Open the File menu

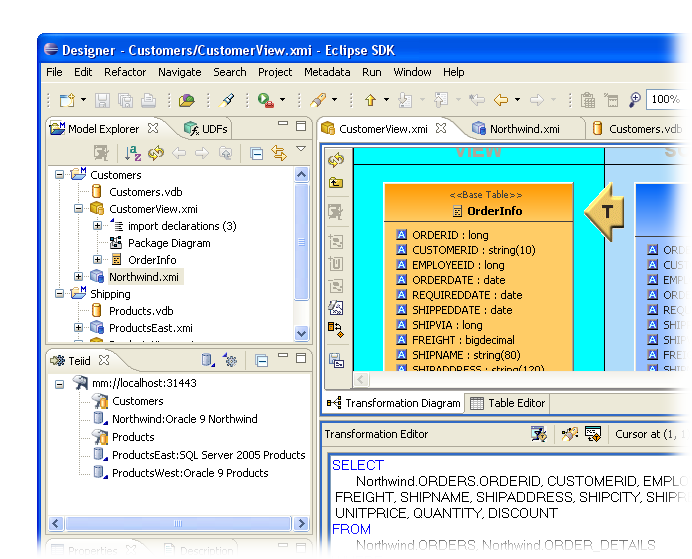(54, 72)
